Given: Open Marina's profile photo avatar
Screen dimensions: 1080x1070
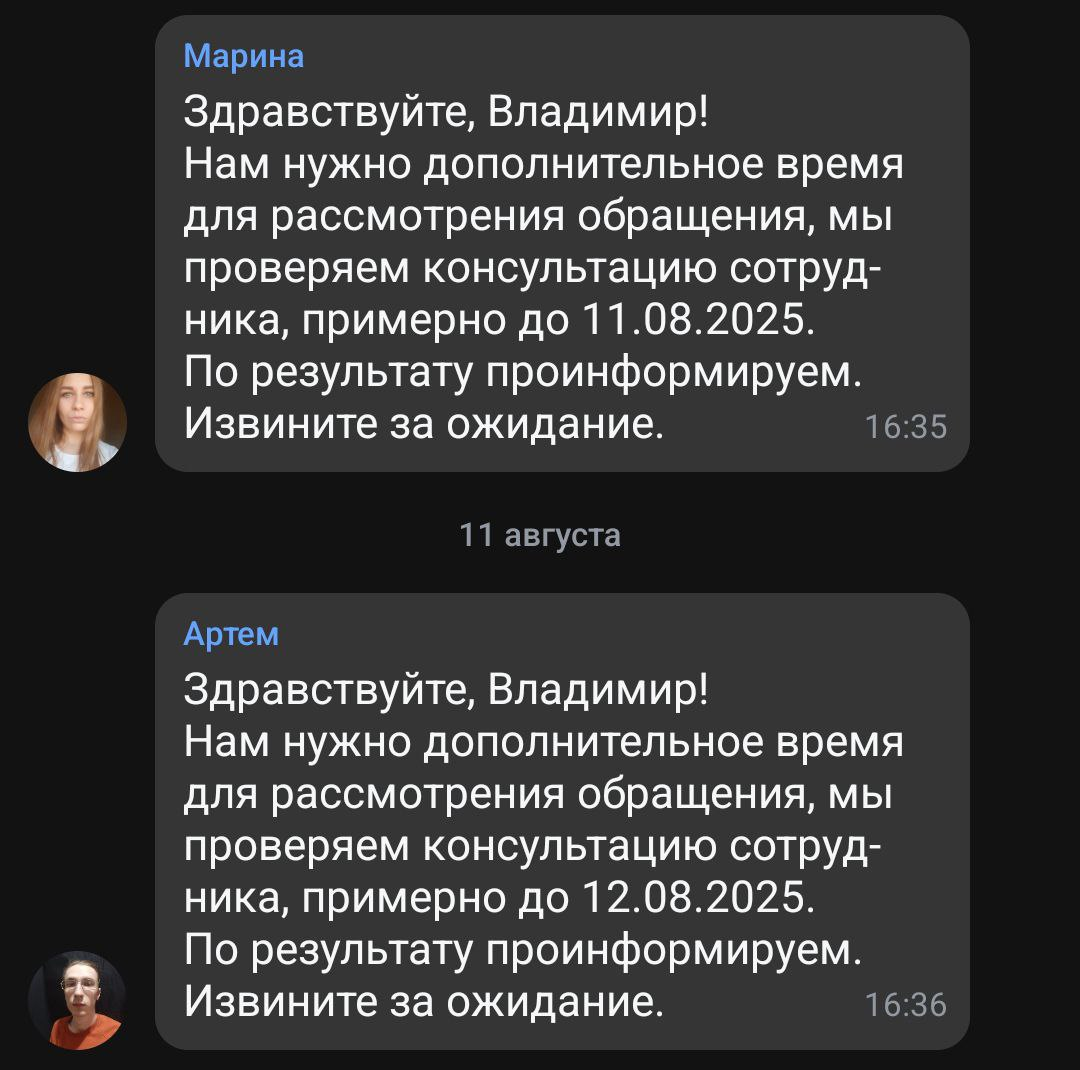Looking at the screenshot, I should pyautogui.click(x=77, y=422).
